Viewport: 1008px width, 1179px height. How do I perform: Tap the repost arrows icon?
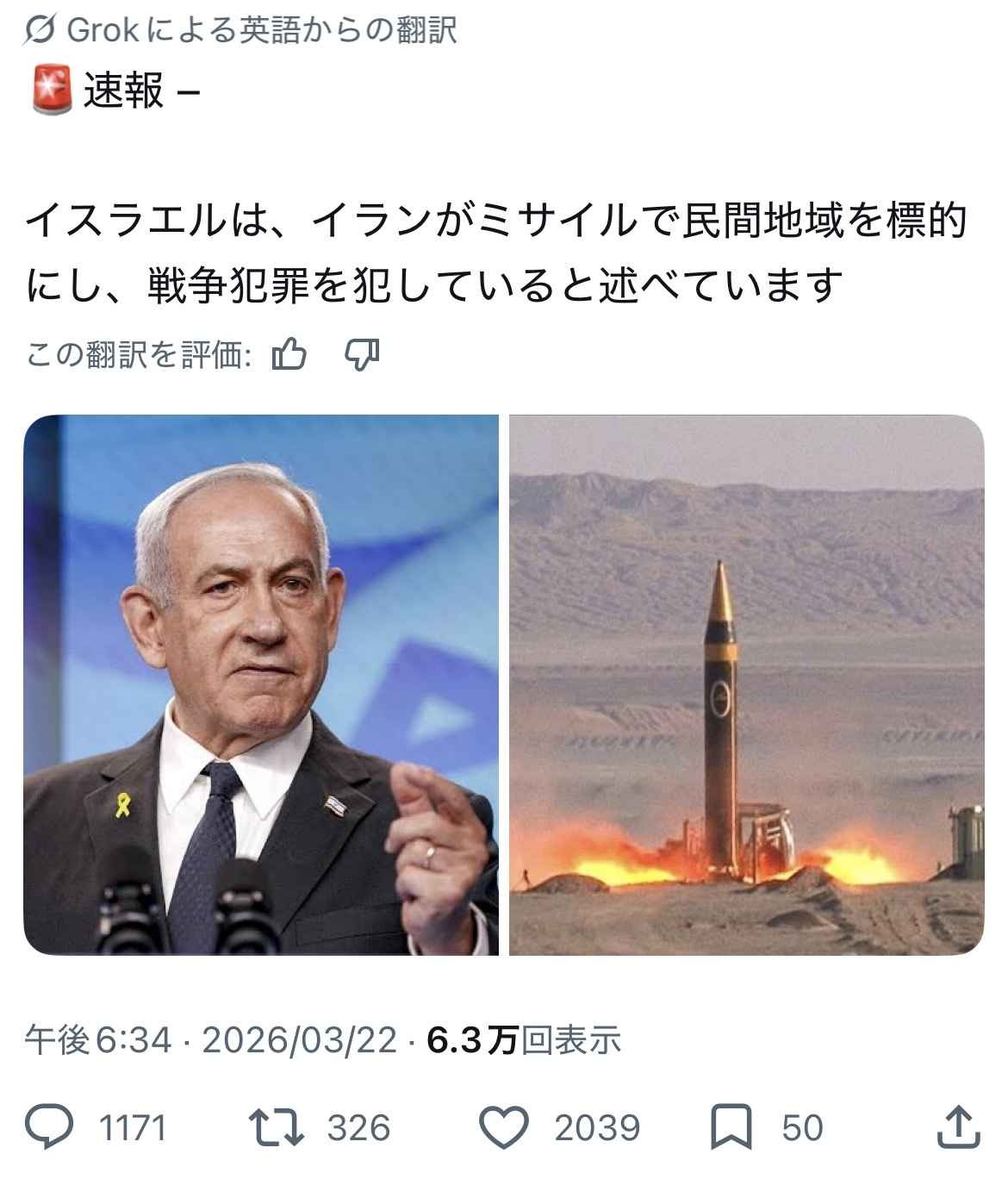point(276,1126)
